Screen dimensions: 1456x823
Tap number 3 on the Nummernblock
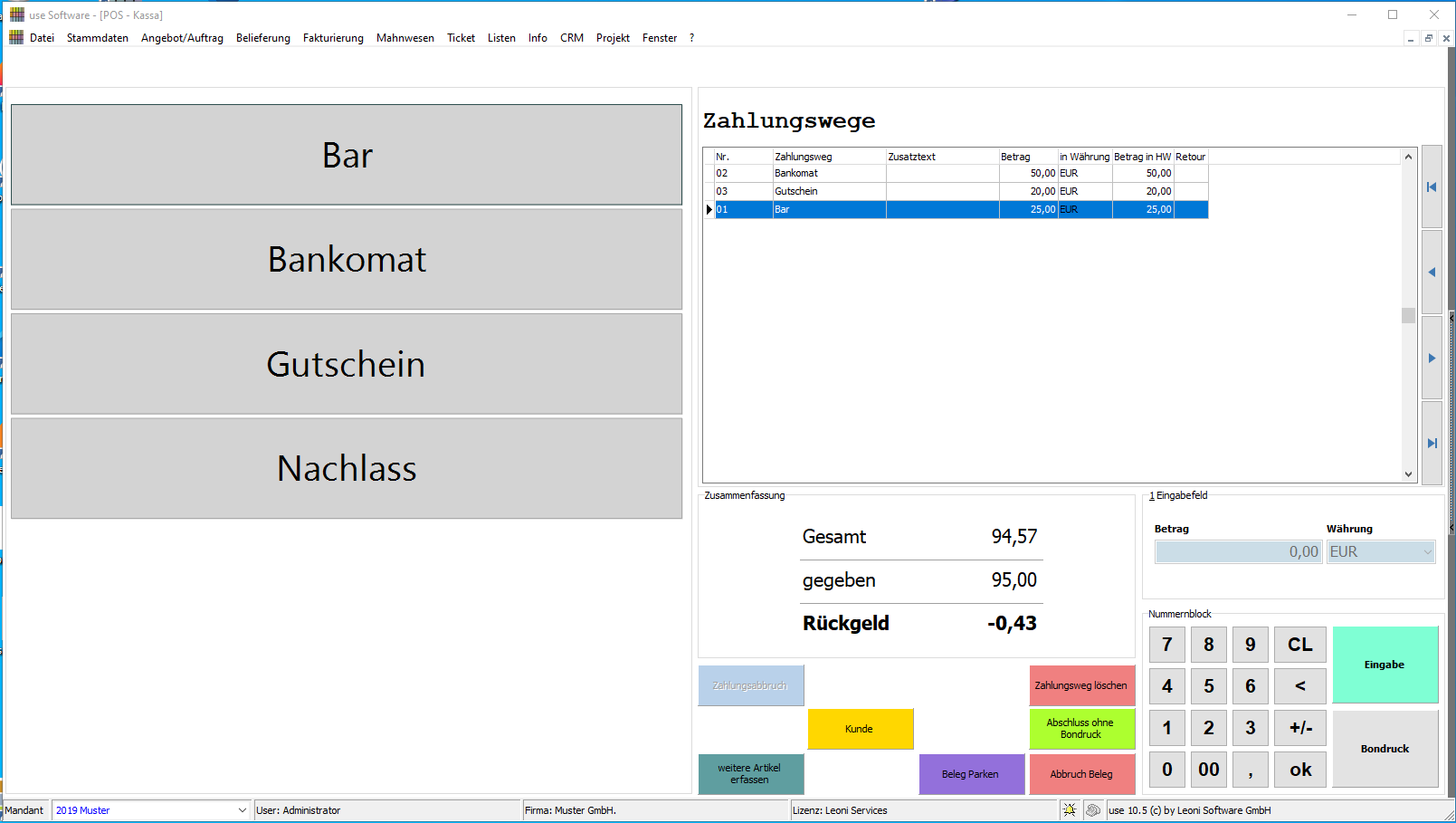[x=1251, y=728]
